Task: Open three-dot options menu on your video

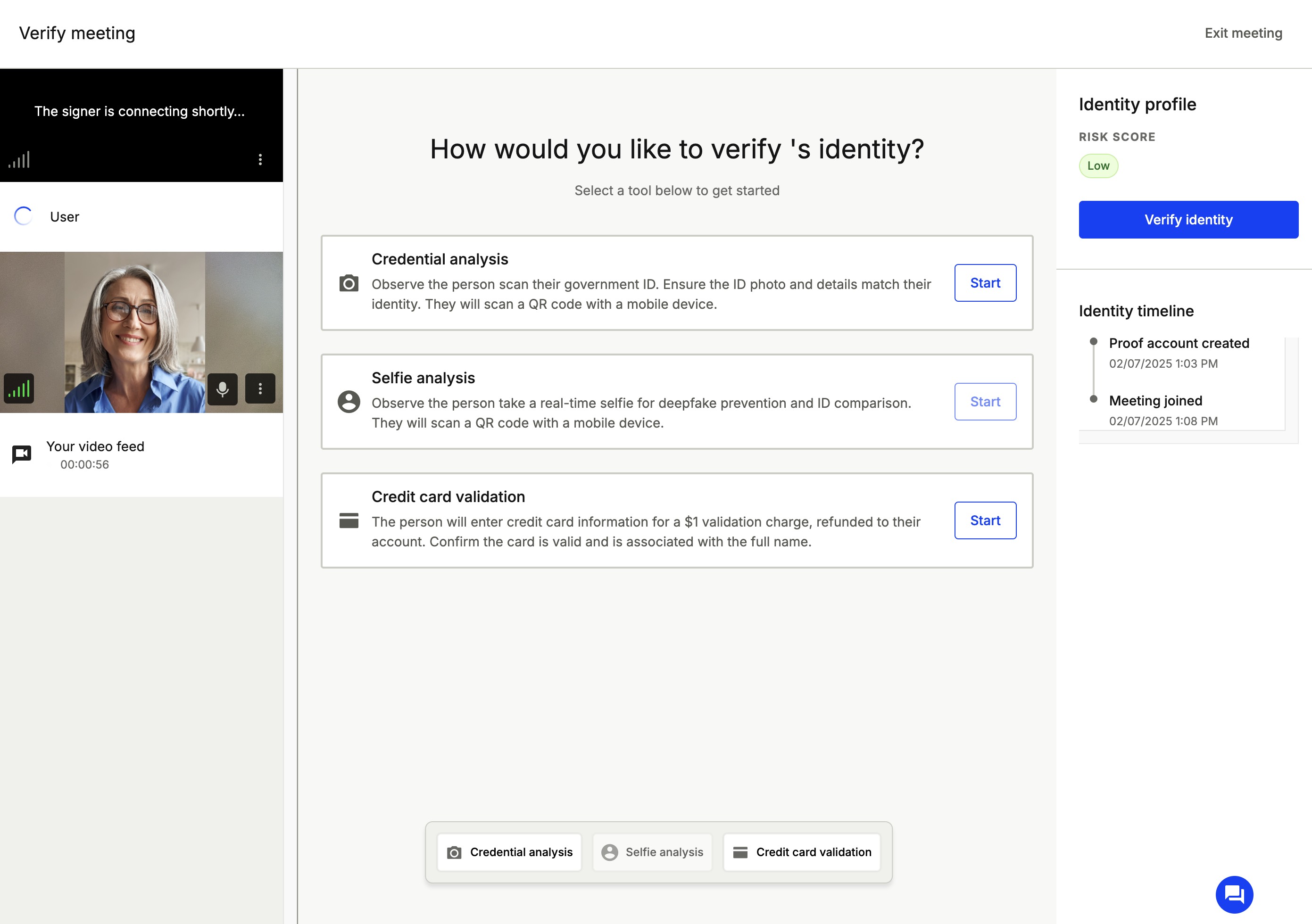Action: [x=260, y=389]
